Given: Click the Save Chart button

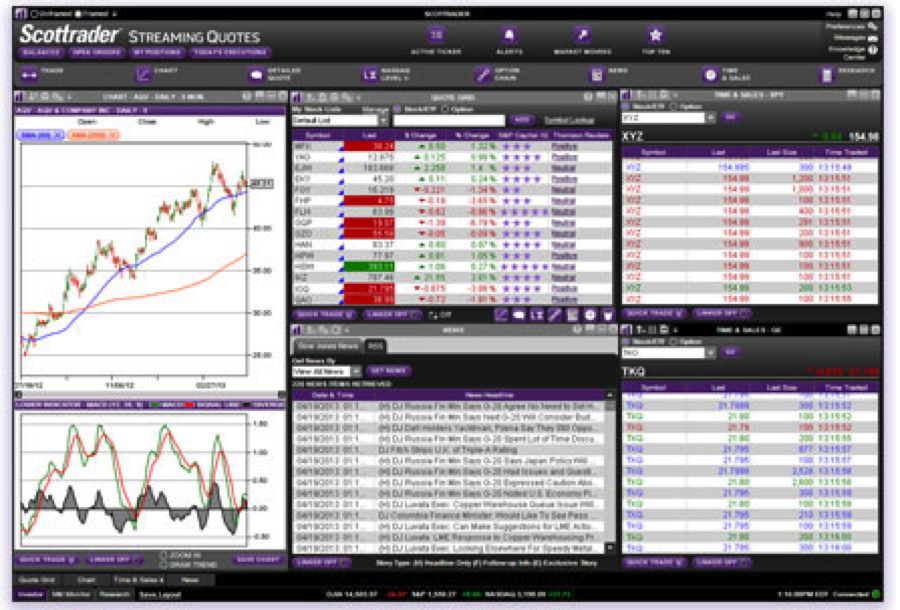Looking at the screenshot, I should pyautogui.click(x=257, y=559).
